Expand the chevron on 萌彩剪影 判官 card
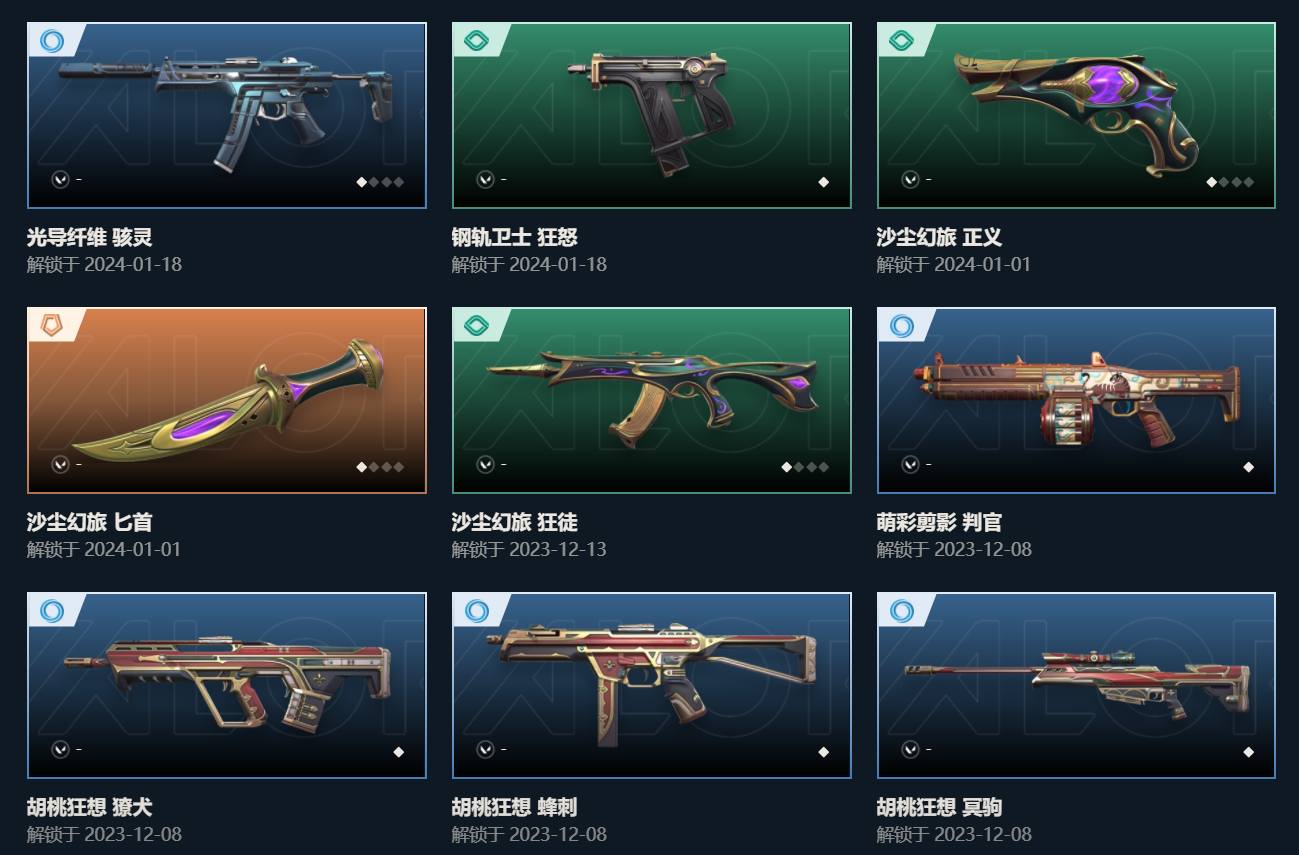 click(x=910, y=465)
